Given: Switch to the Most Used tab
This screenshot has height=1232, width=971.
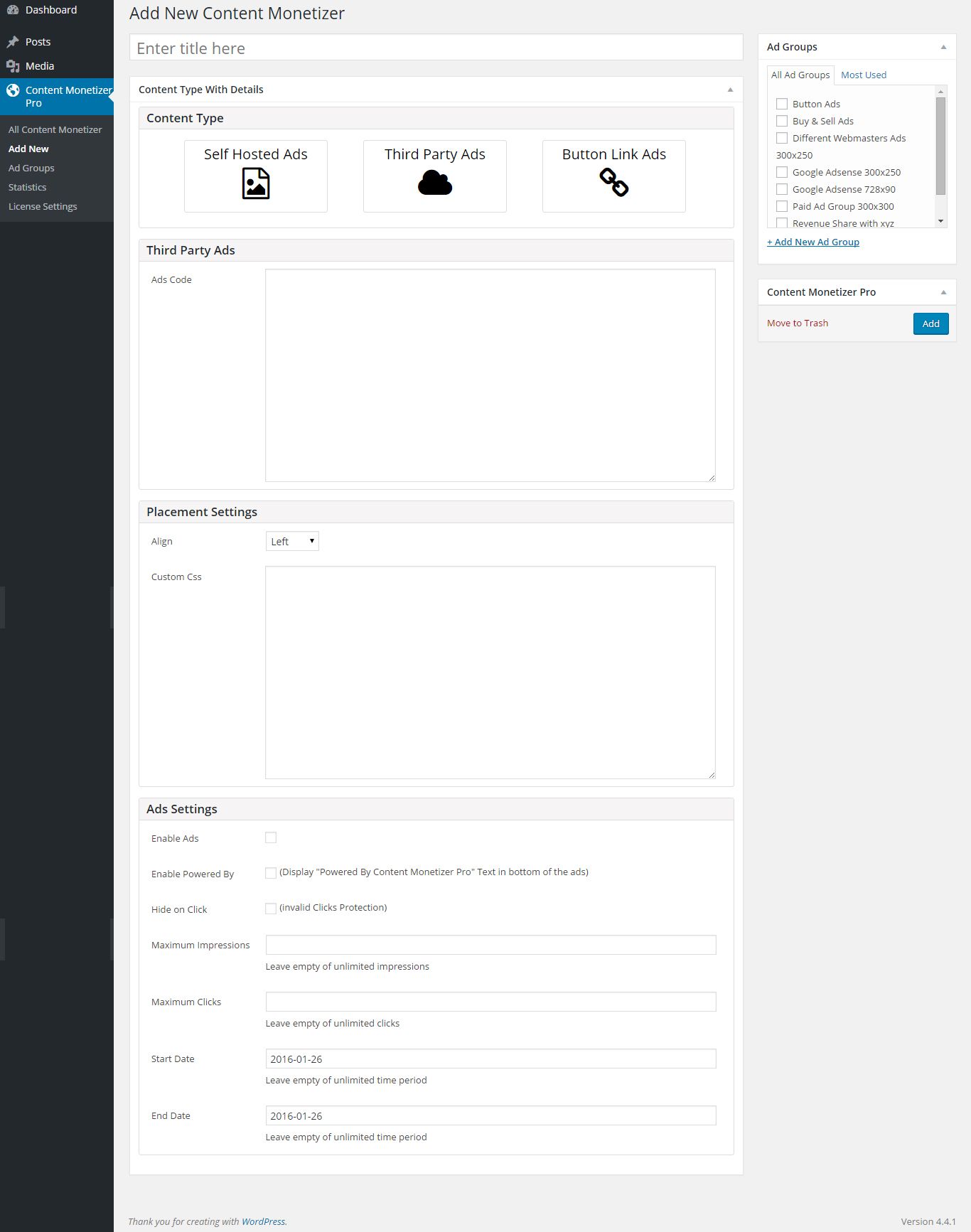Looking at the screenshot, I should point(864,75).
